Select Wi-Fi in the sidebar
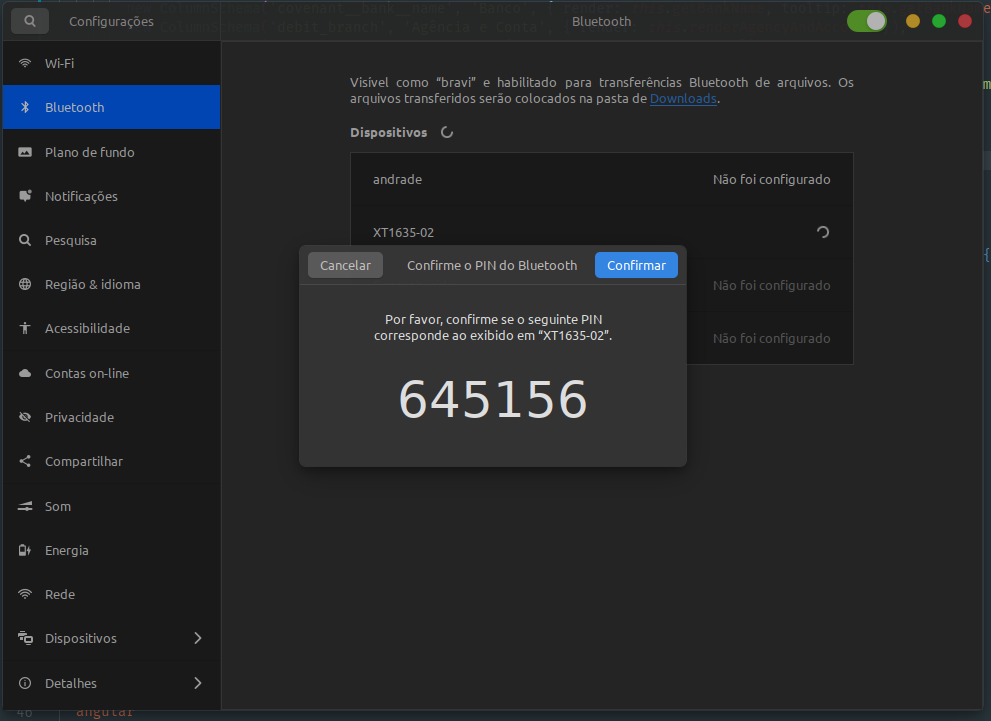Screen dimensions: 991x721 (111, 63)
